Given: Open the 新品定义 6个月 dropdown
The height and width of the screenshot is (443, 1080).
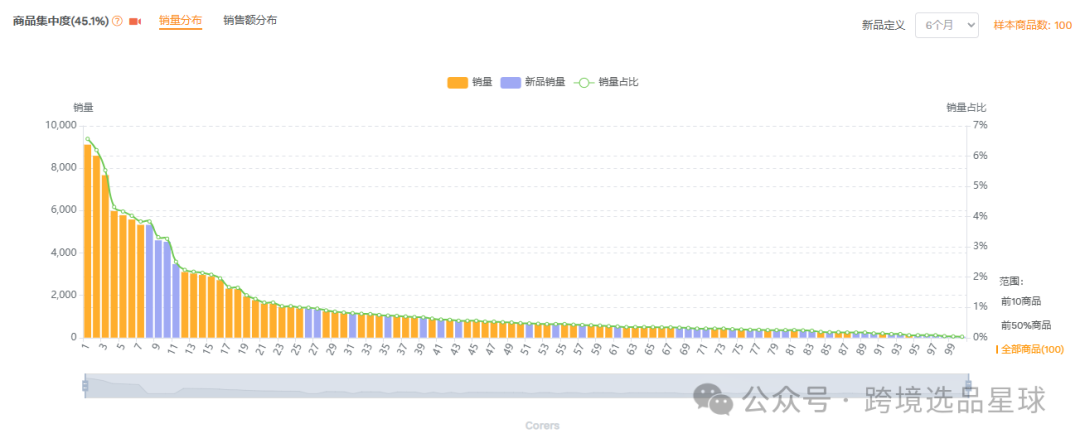Looking at the screenshot, I should [946, 25].
